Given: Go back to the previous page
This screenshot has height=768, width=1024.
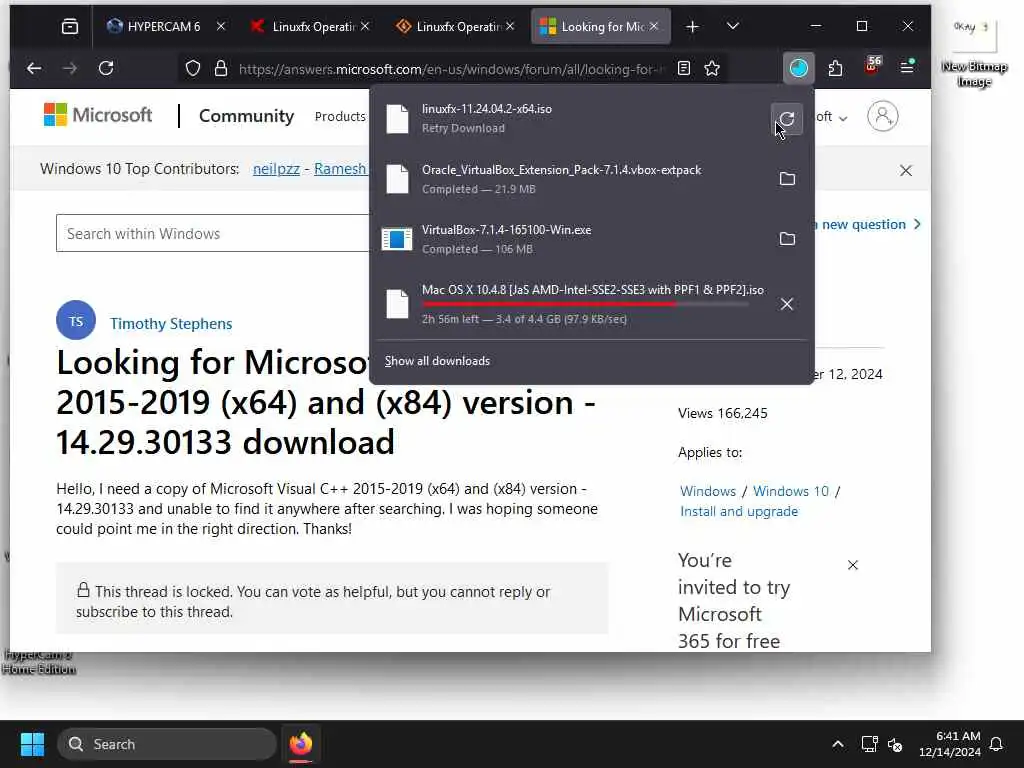Looking at the screenshot, I should coord(34,68).
